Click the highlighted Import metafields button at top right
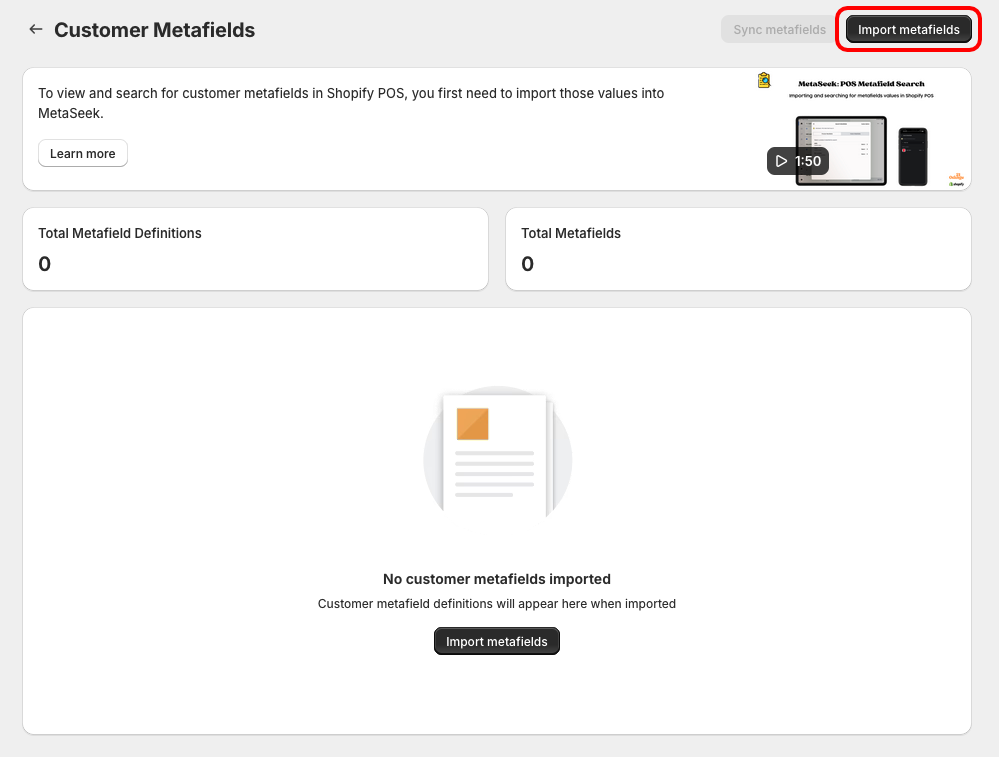 point(908,29)
